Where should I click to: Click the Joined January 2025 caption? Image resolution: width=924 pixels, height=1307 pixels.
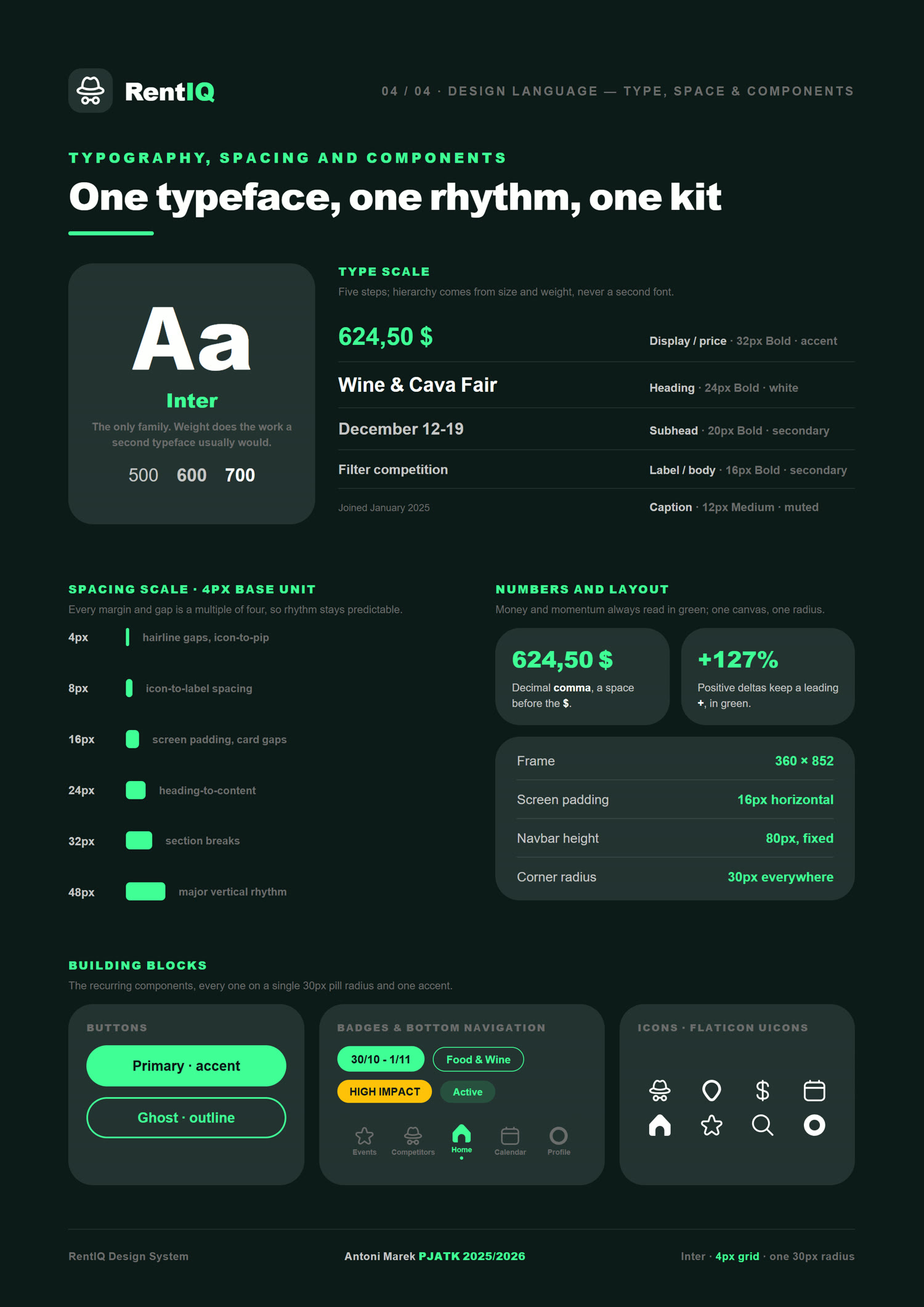384,508
